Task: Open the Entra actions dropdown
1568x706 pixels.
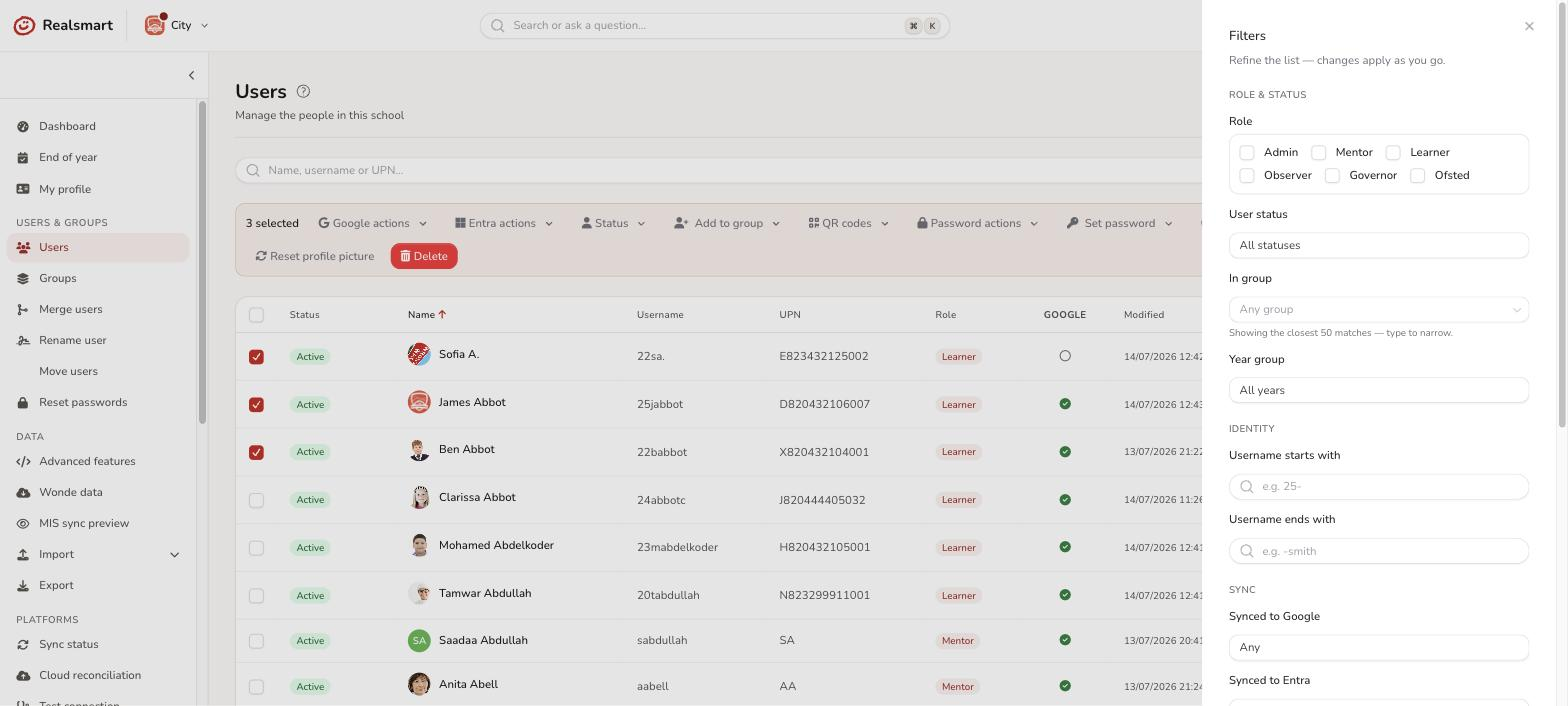Action: pyautogui.click(x=504, y=223)
